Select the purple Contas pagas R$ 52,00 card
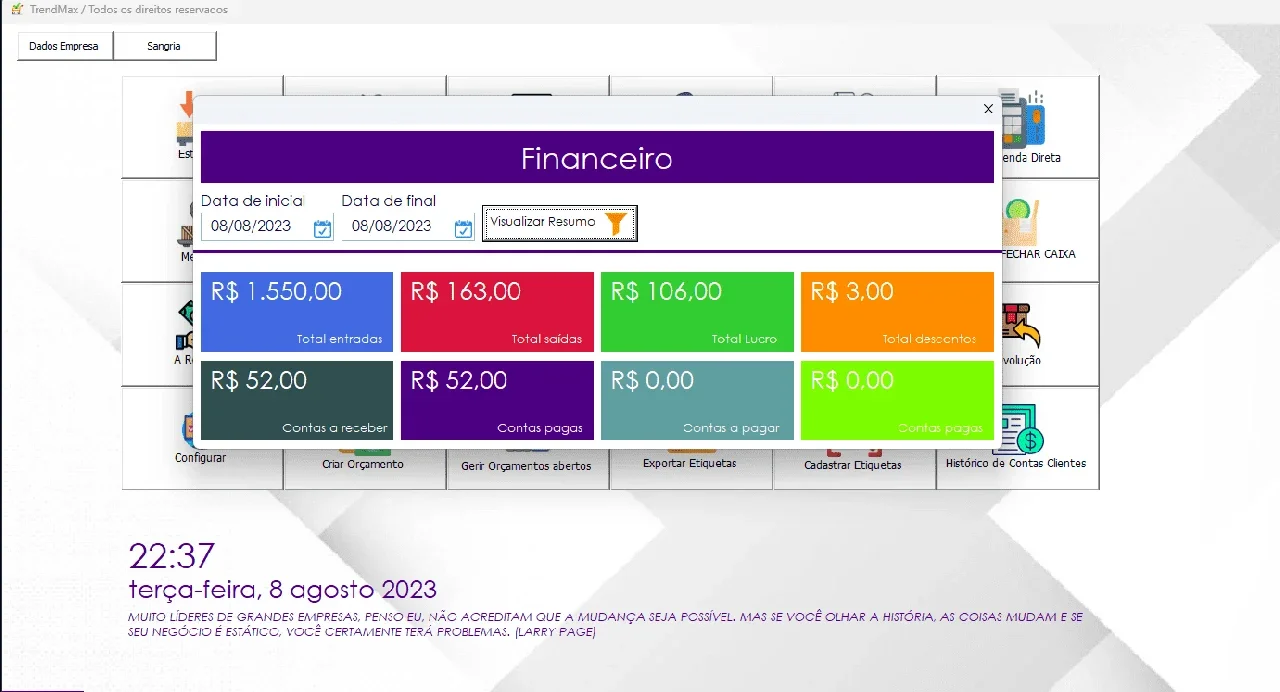The height and width of the screenshot is (692, 1280). pos(497,400)
